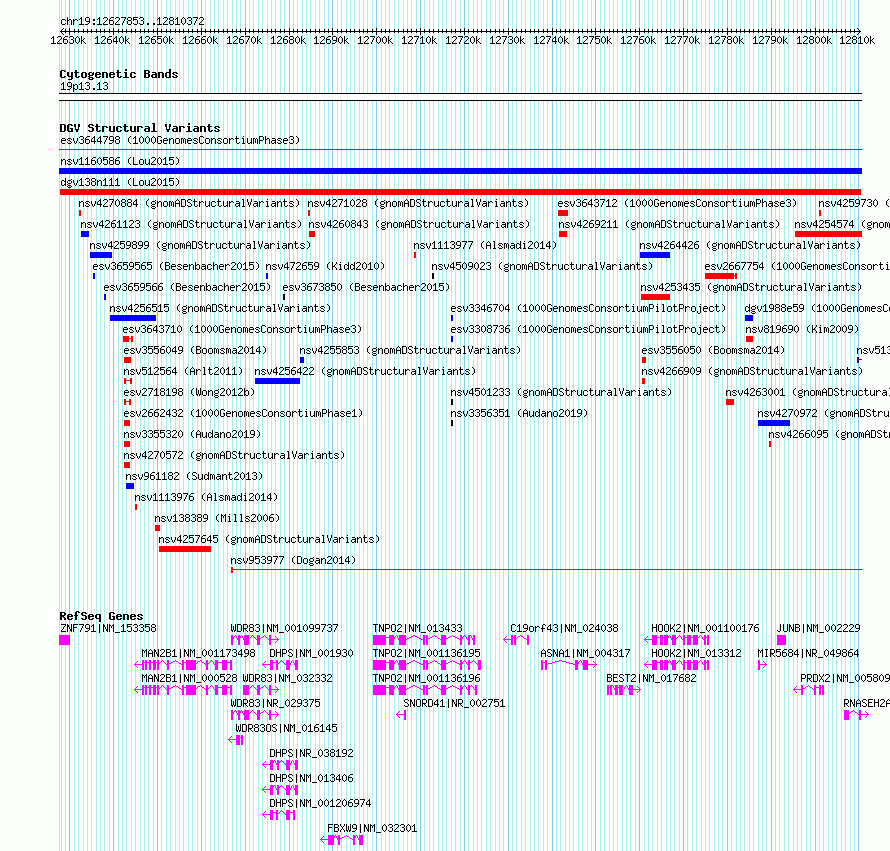Select the MAN2B1|NM_001173498 gene glyph

(x=183, y=665)
